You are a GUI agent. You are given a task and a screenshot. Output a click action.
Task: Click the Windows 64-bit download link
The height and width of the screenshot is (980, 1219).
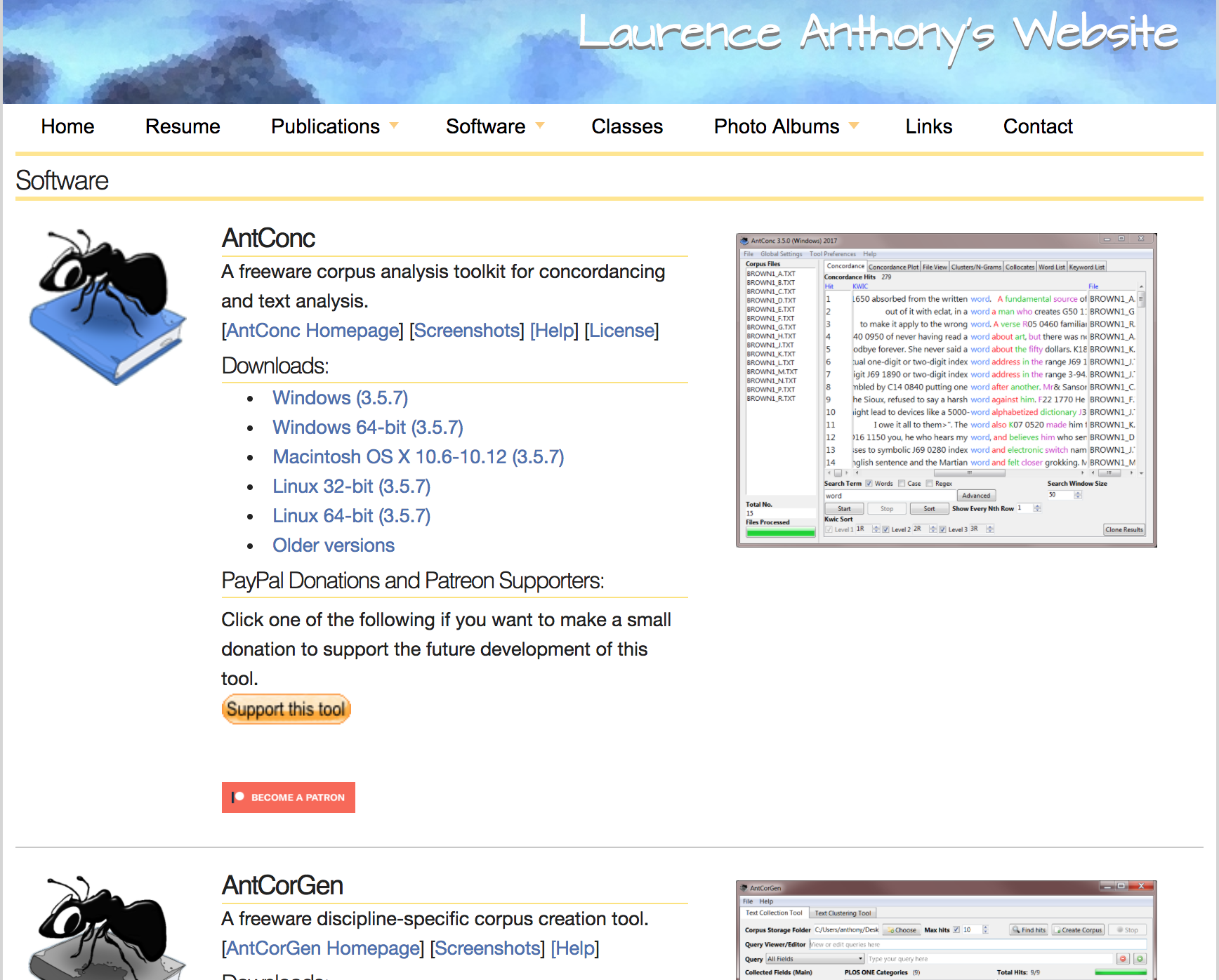pyautogui.click(x=367, y=427)
